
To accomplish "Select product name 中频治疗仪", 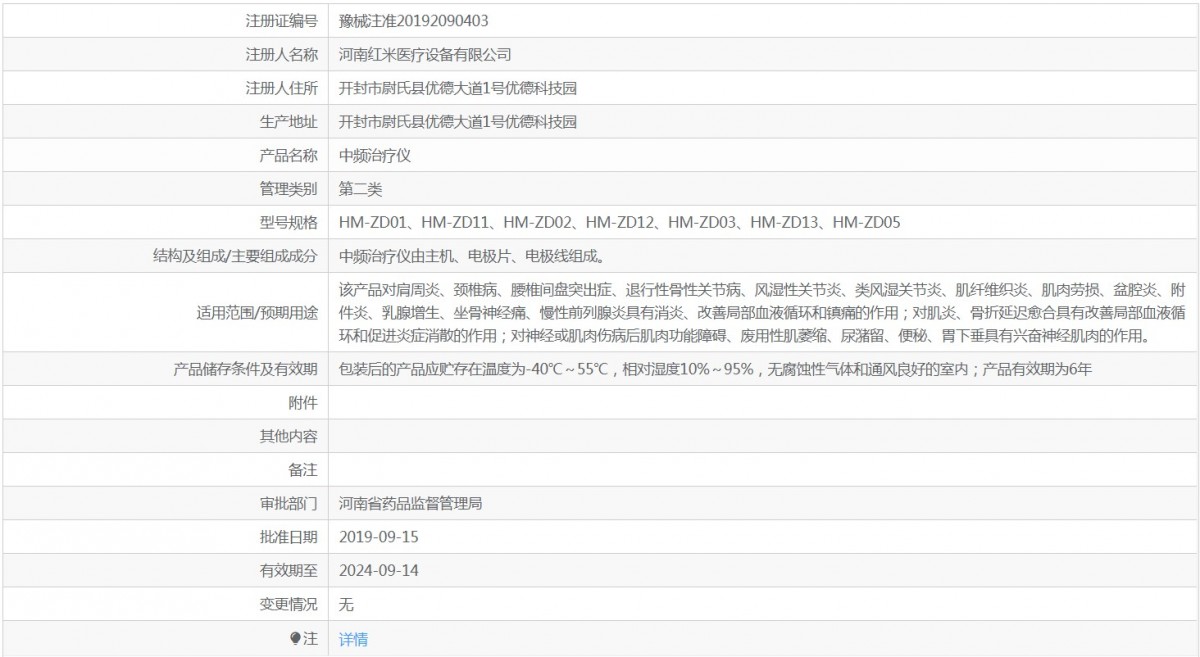I will [375, 156].
